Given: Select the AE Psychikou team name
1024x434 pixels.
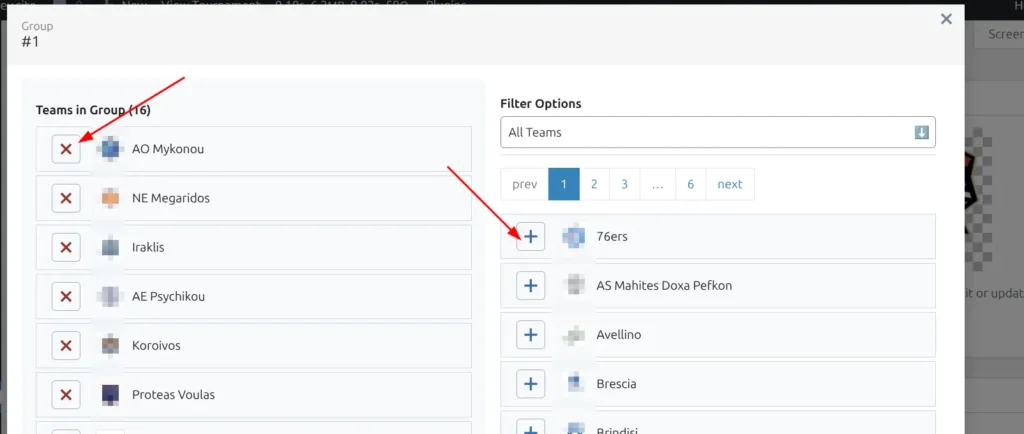Looking at the screenshot, I should tap(168, 296).
